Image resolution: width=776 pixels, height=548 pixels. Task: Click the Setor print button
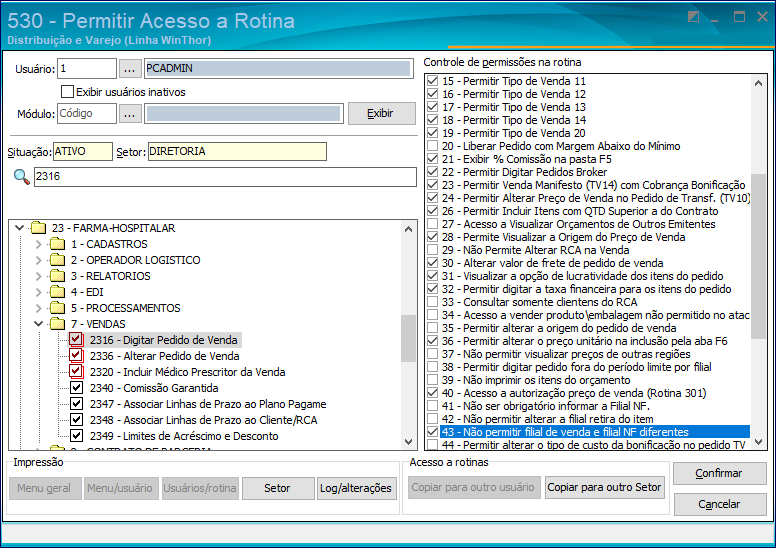(278, 488)
